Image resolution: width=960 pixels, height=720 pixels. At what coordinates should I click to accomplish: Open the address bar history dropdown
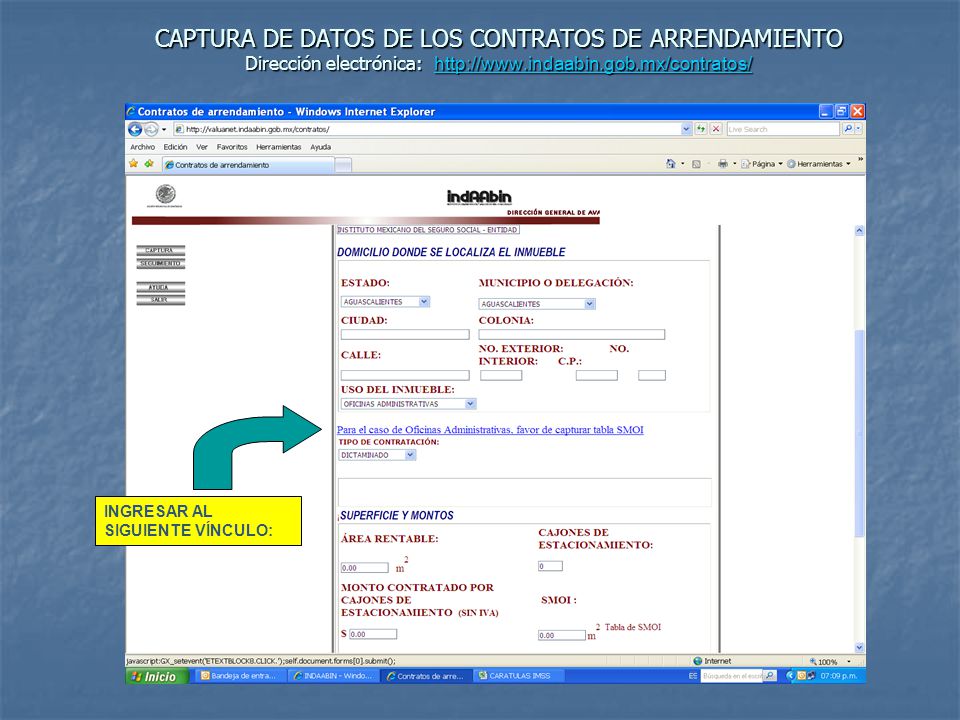click(686, 129)
